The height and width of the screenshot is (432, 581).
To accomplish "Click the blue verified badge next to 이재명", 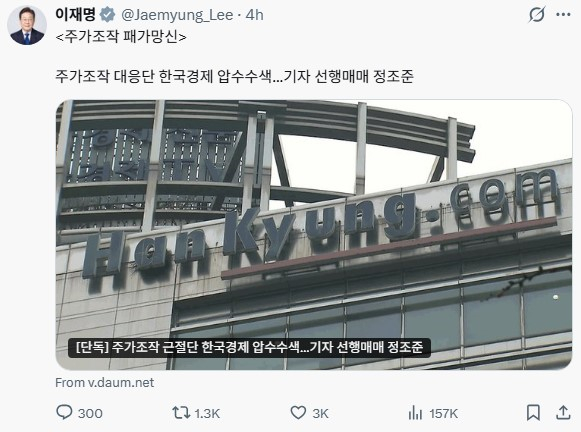I will [108, 15].
